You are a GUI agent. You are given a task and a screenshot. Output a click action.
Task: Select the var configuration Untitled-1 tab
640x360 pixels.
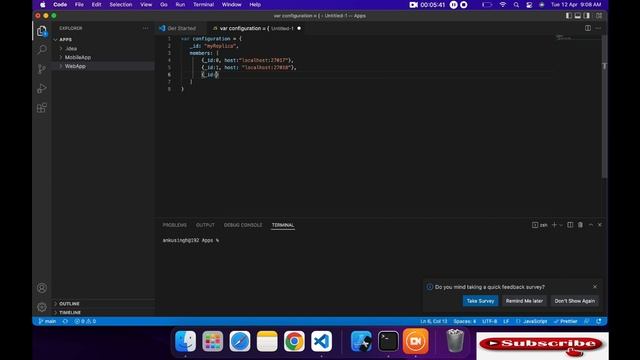click(x=257, y=28)
